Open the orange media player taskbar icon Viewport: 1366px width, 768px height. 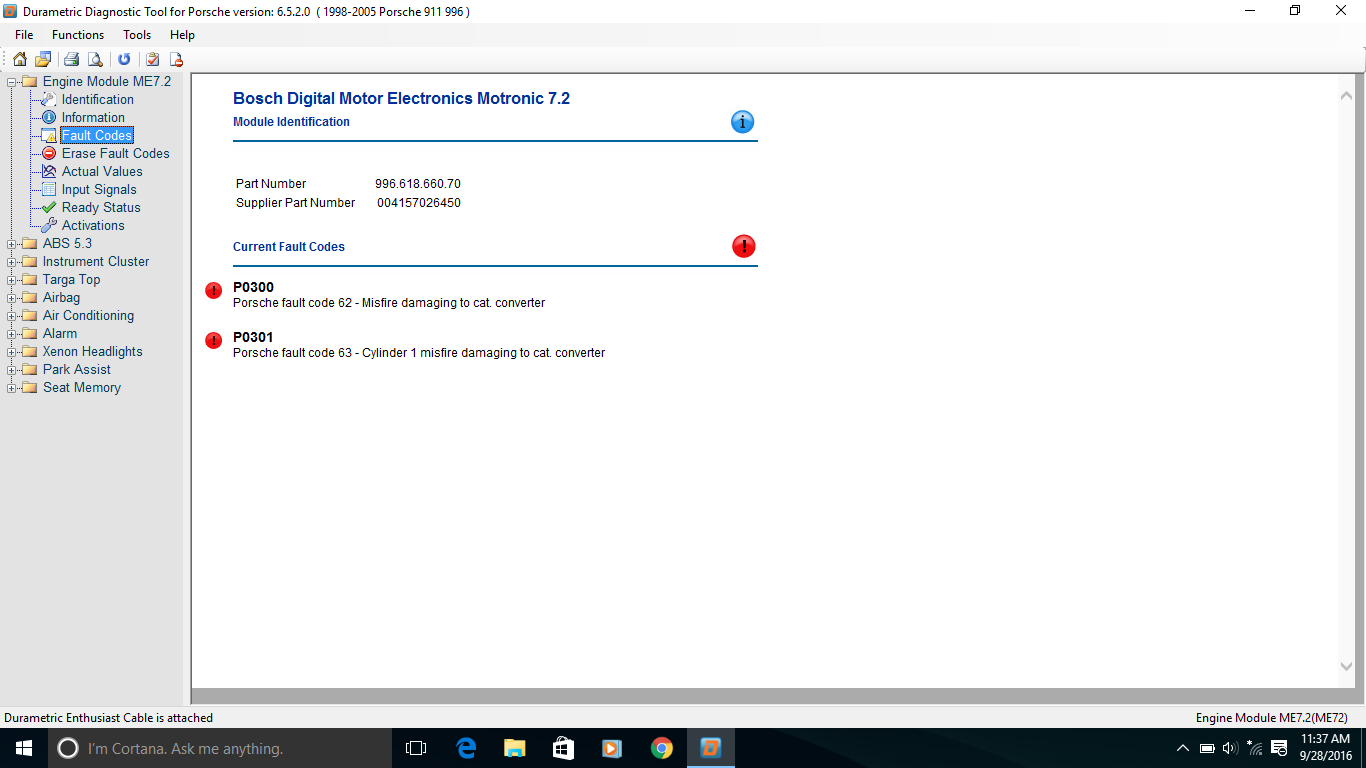(612, 748)
